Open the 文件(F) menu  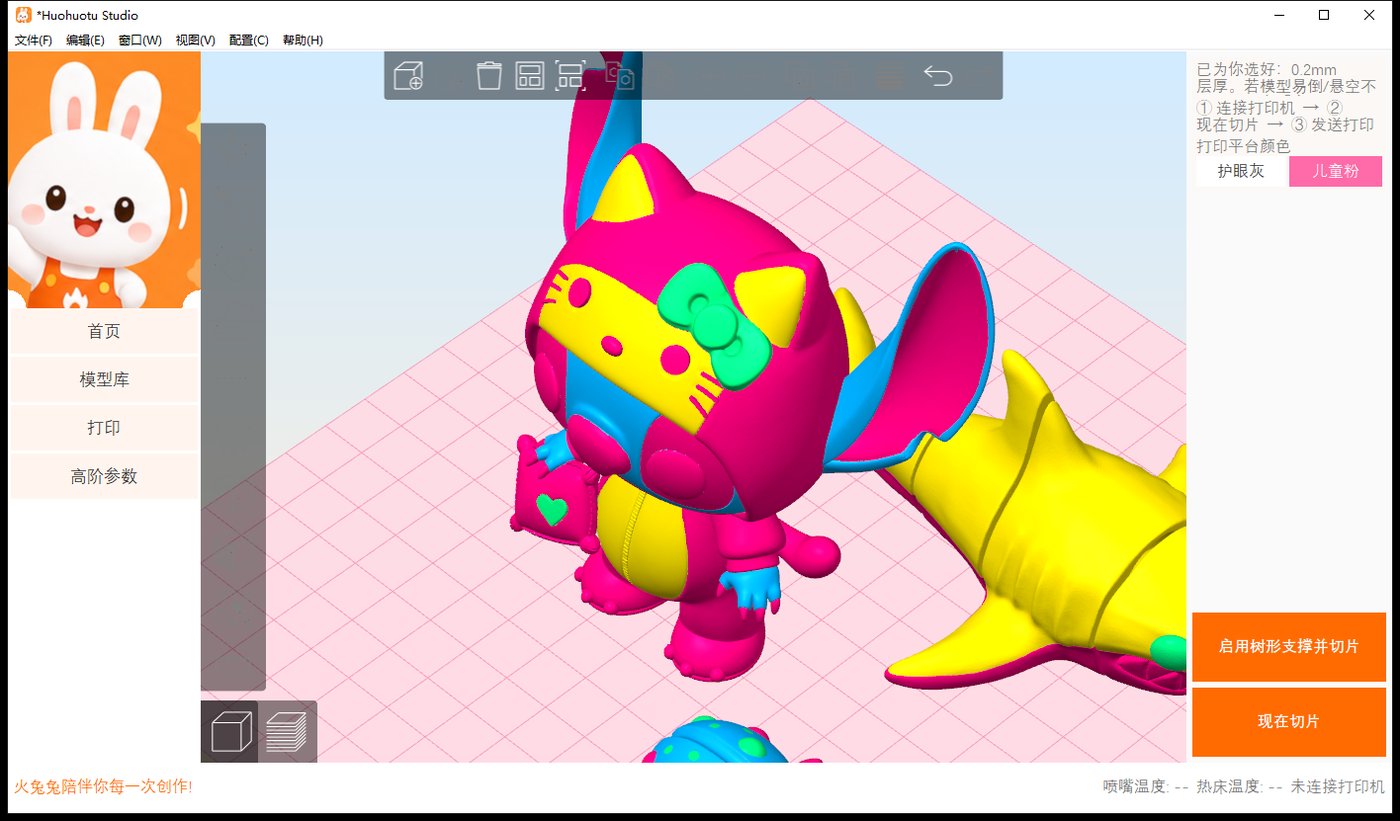[33, 40]
